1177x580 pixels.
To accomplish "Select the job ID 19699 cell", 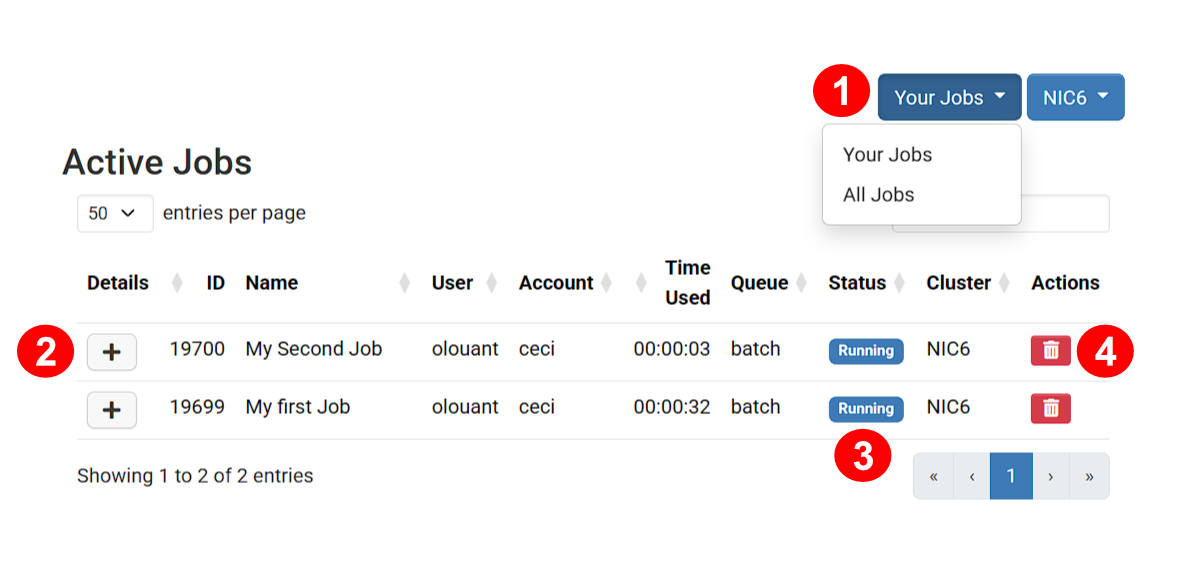I will pyautogui.click(x=197, y=407).
